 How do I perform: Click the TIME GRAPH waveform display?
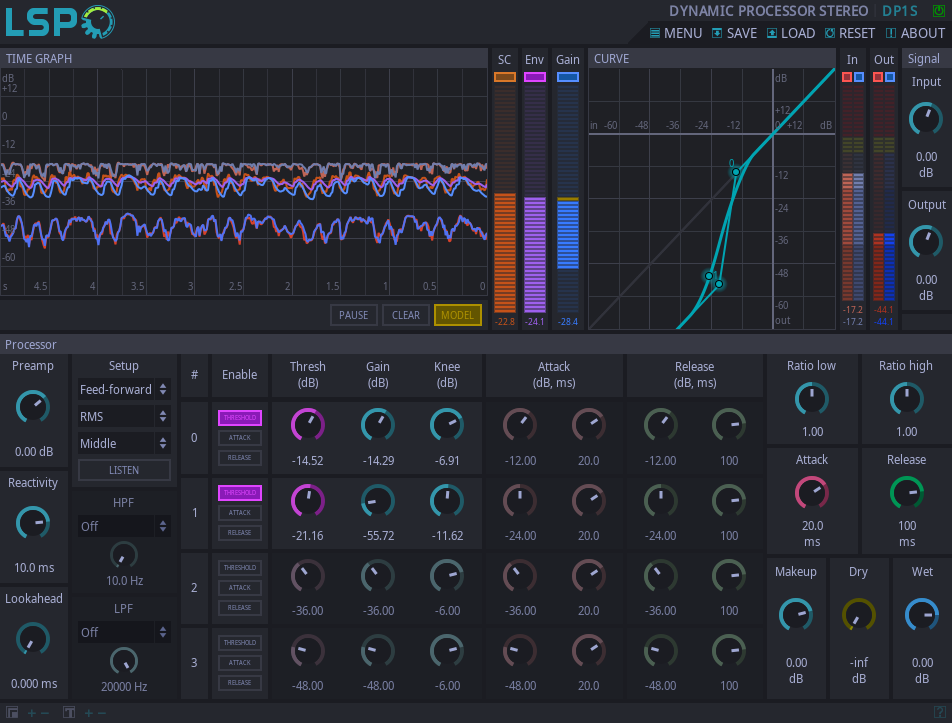pyautogui.click(x=243, y=181)
